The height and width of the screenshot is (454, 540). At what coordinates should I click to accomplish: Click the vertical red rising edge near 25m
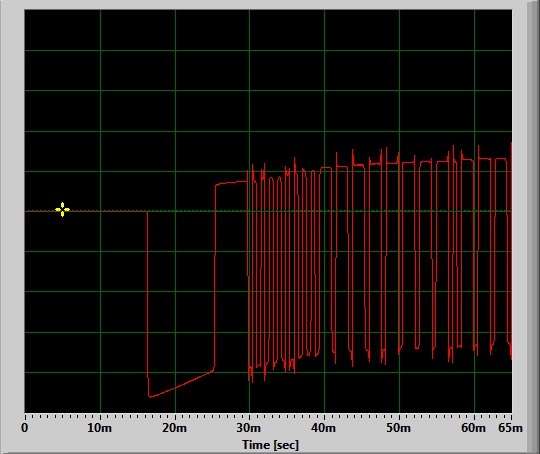[x=215, y=277]
